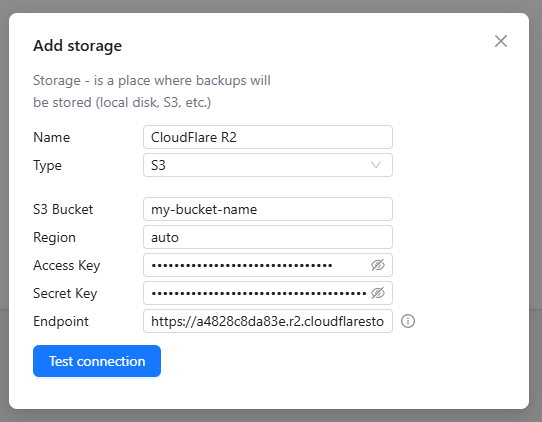Screen dimensions: 542x422
Task: Reveal the hidden Access Key value
Action: (378, 265)
